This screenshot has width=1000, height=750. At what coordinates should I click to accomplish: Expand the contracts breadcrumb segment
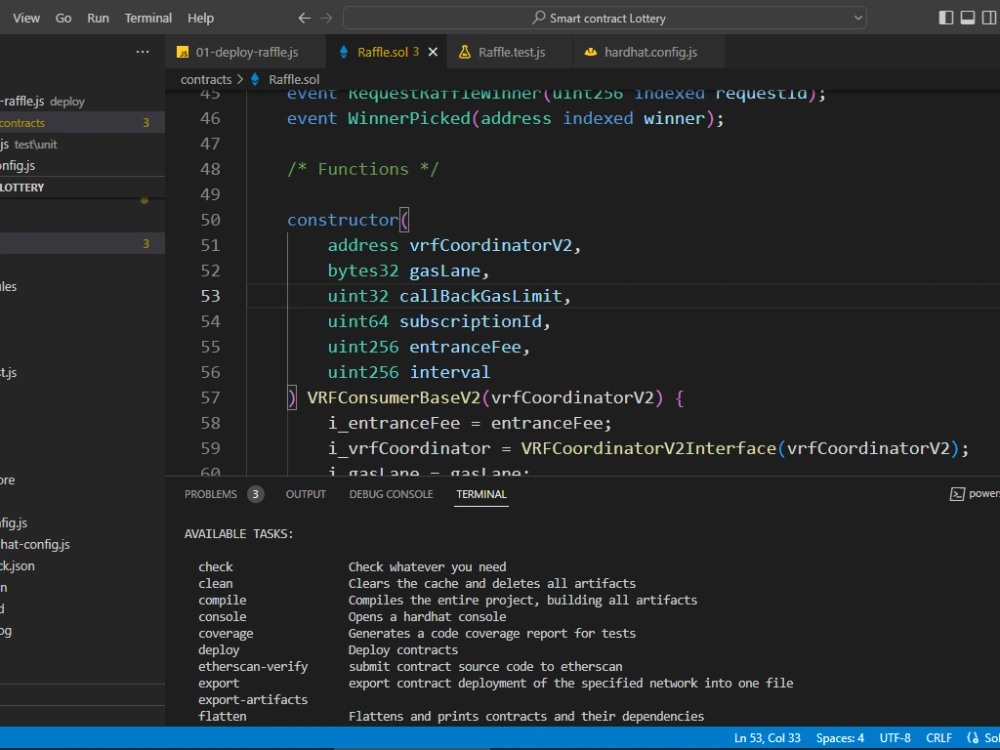click(206, 79)
